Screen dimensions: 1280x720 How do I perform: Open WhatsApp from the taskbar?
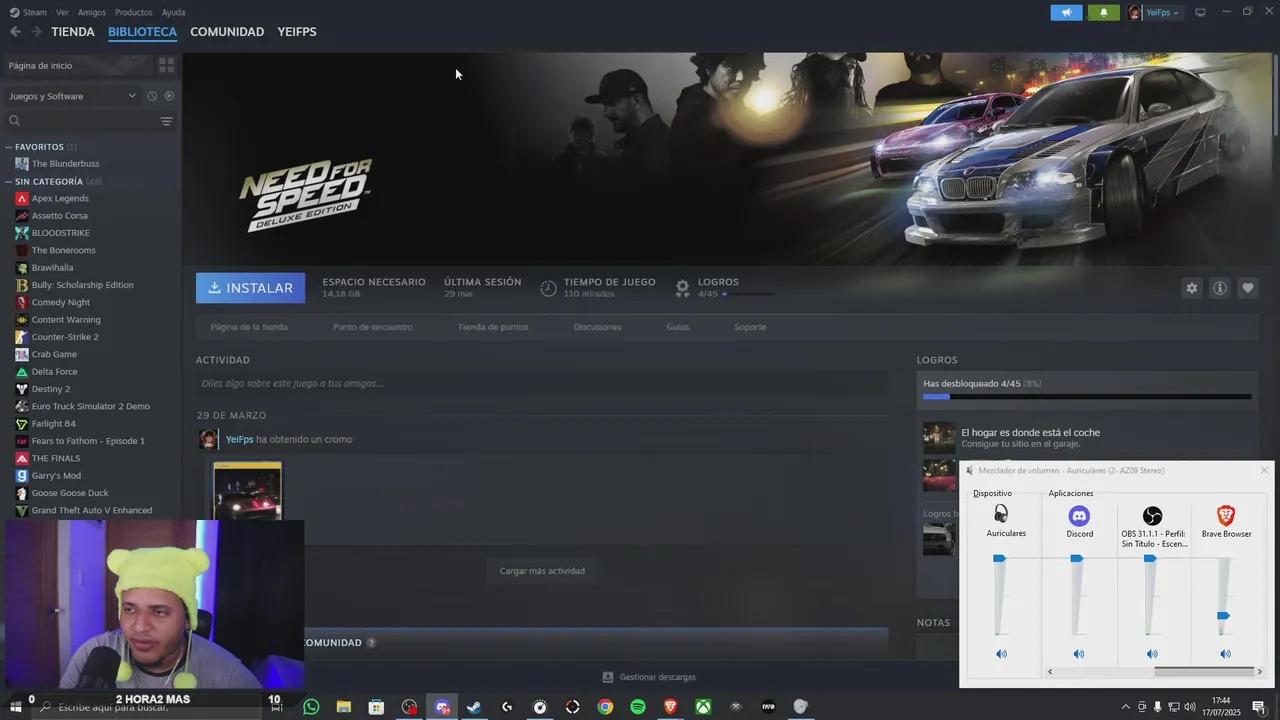point(311,707)
